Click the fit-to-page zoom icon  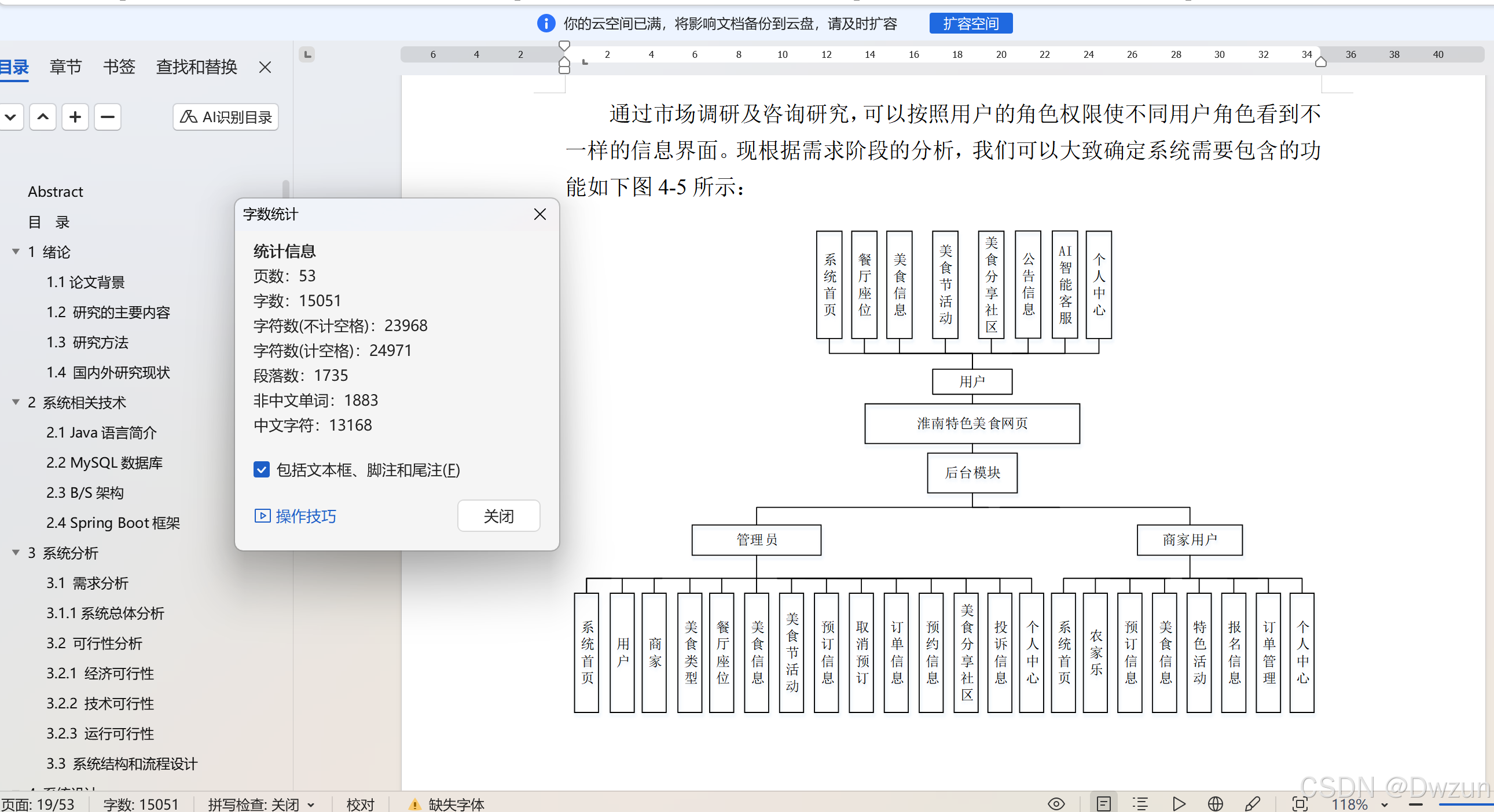(1300, 804)
